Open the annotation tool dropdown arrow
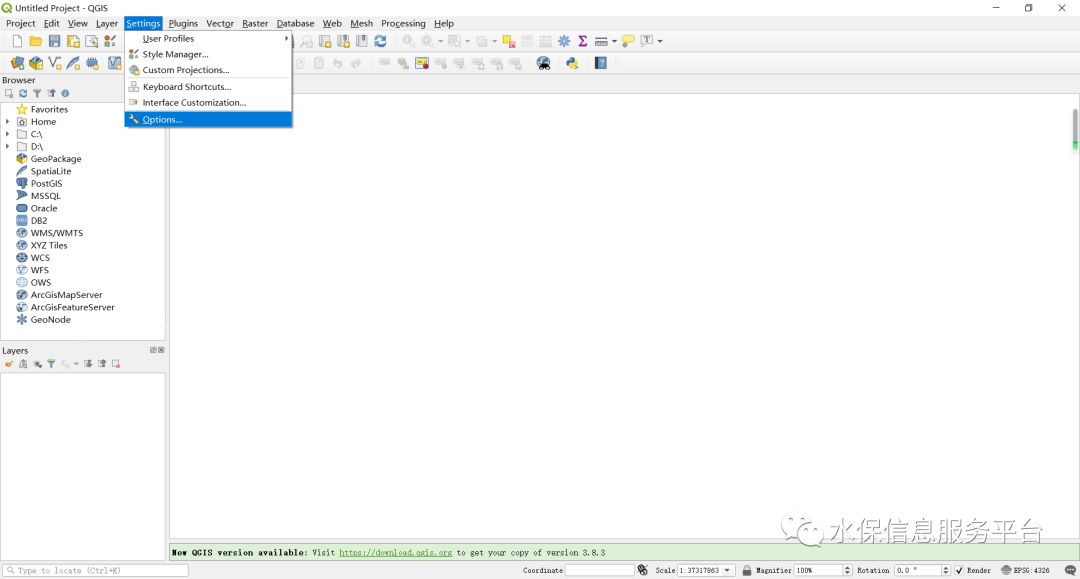Image resolution: width=1080 pixels, height=579 pixels. [659, 41]
